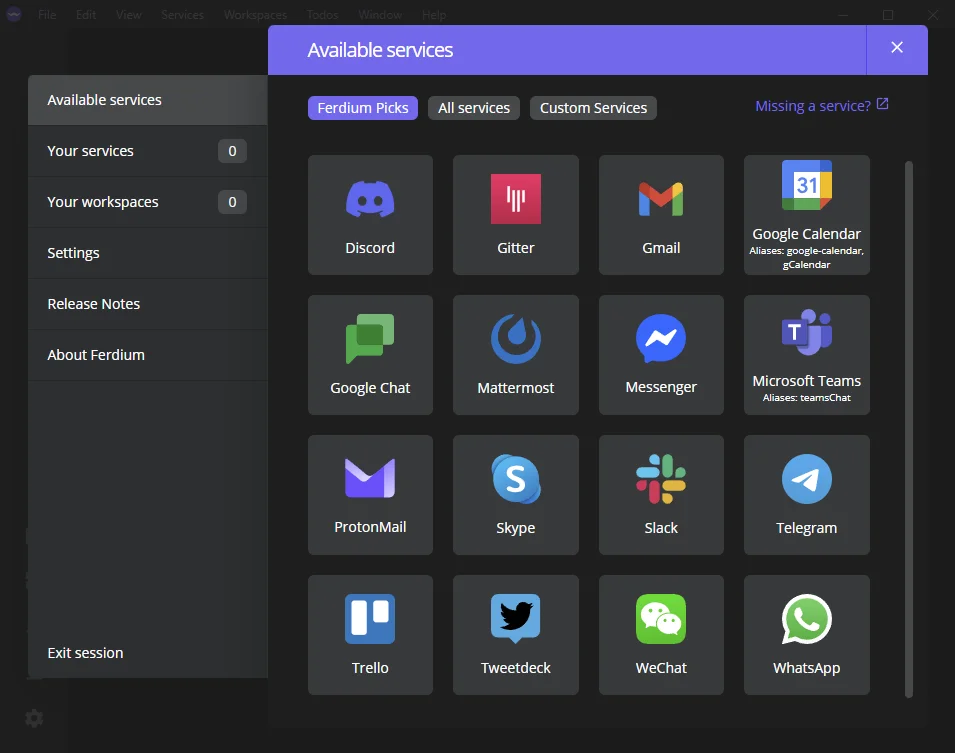Open settings via bottom-left gear icon
Viewport: 955px width, 753px height.
[x=34, y=718]
